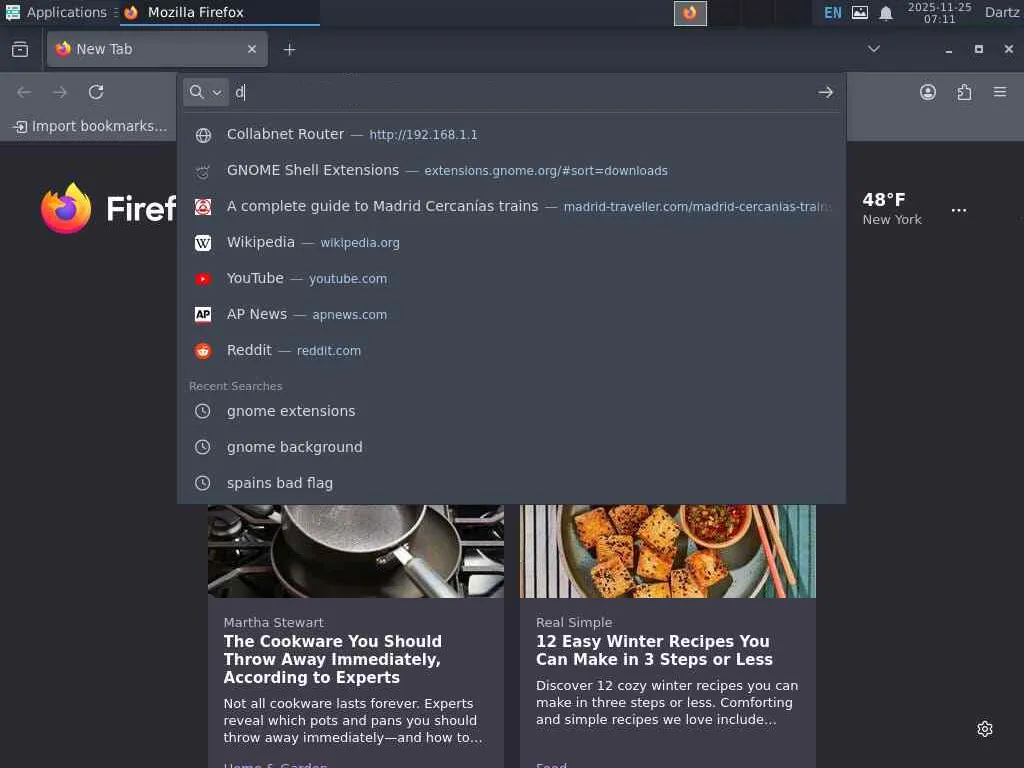
Task: Open a new tab with the plus button
Action: pos(289,50)
